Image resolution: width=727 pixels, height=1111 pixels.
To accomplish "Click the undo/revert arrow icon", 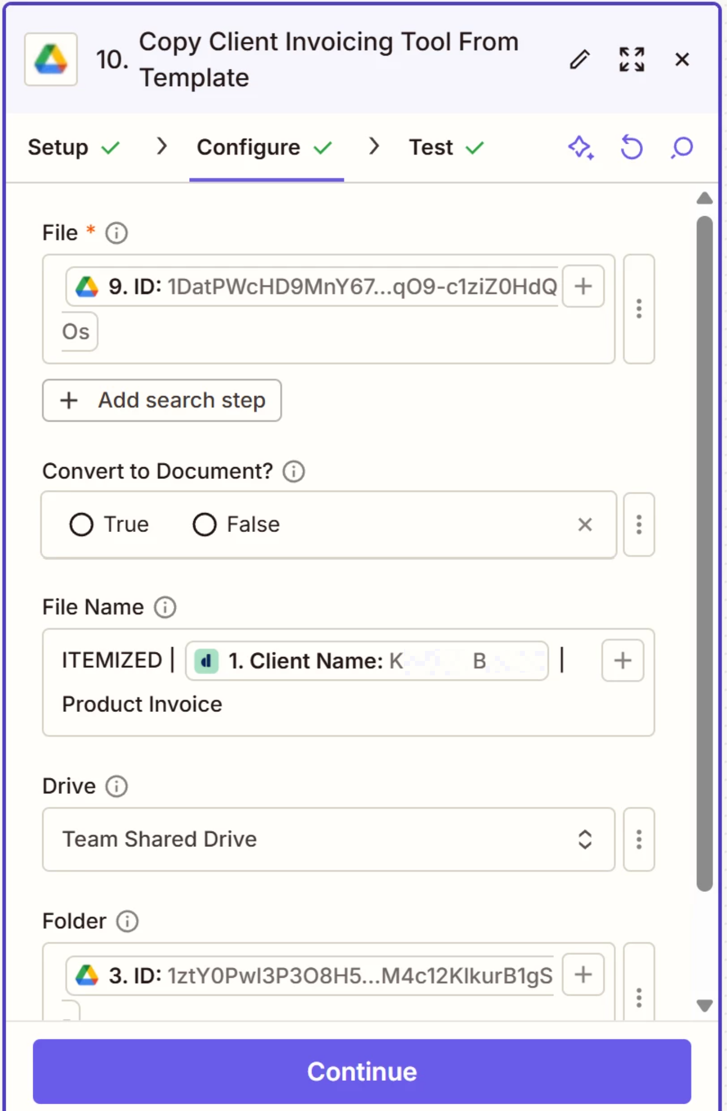I will pyautogui.click(x=631, y=148).
